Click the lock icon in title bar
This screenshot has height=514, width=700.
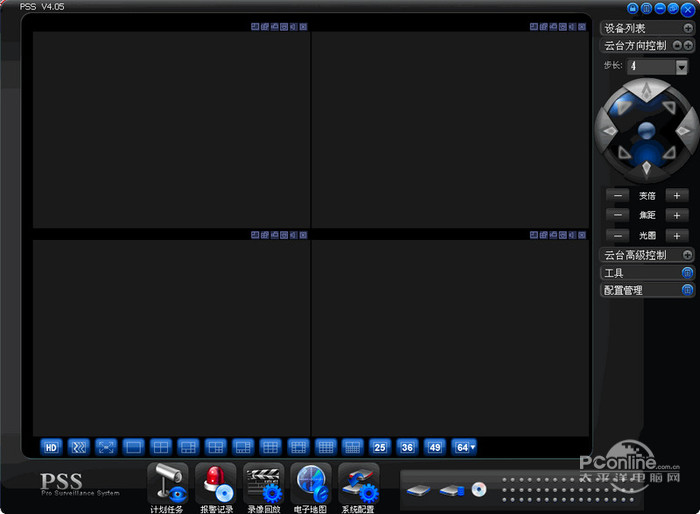(632, 8)
